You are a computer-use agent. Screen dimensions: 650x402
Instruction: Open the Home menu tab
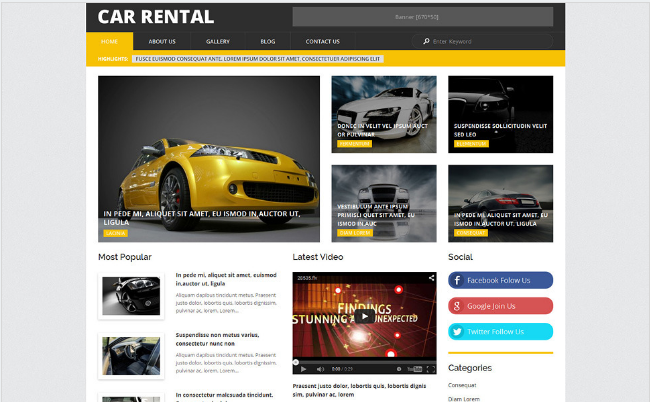[109, 41]
